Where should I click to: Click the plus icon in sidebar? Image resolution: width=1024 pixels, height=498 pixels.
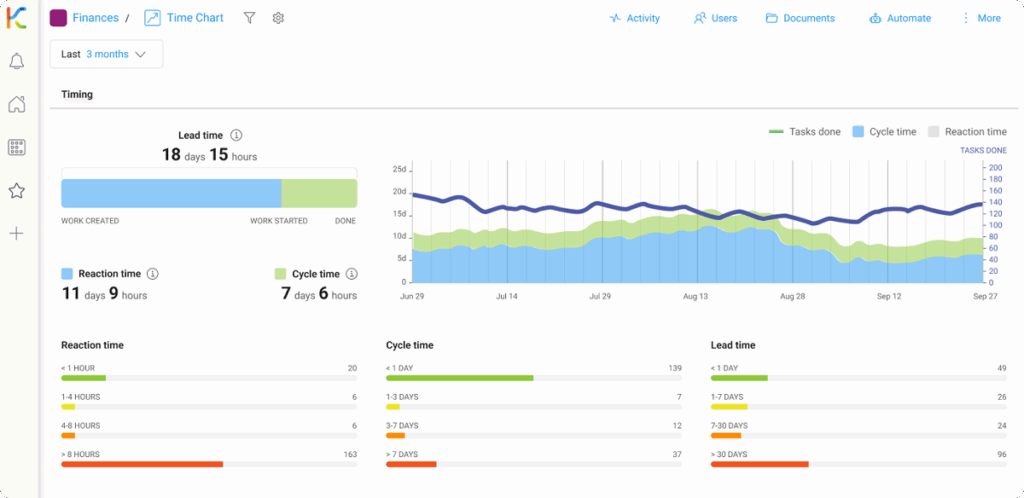point(16,234)
